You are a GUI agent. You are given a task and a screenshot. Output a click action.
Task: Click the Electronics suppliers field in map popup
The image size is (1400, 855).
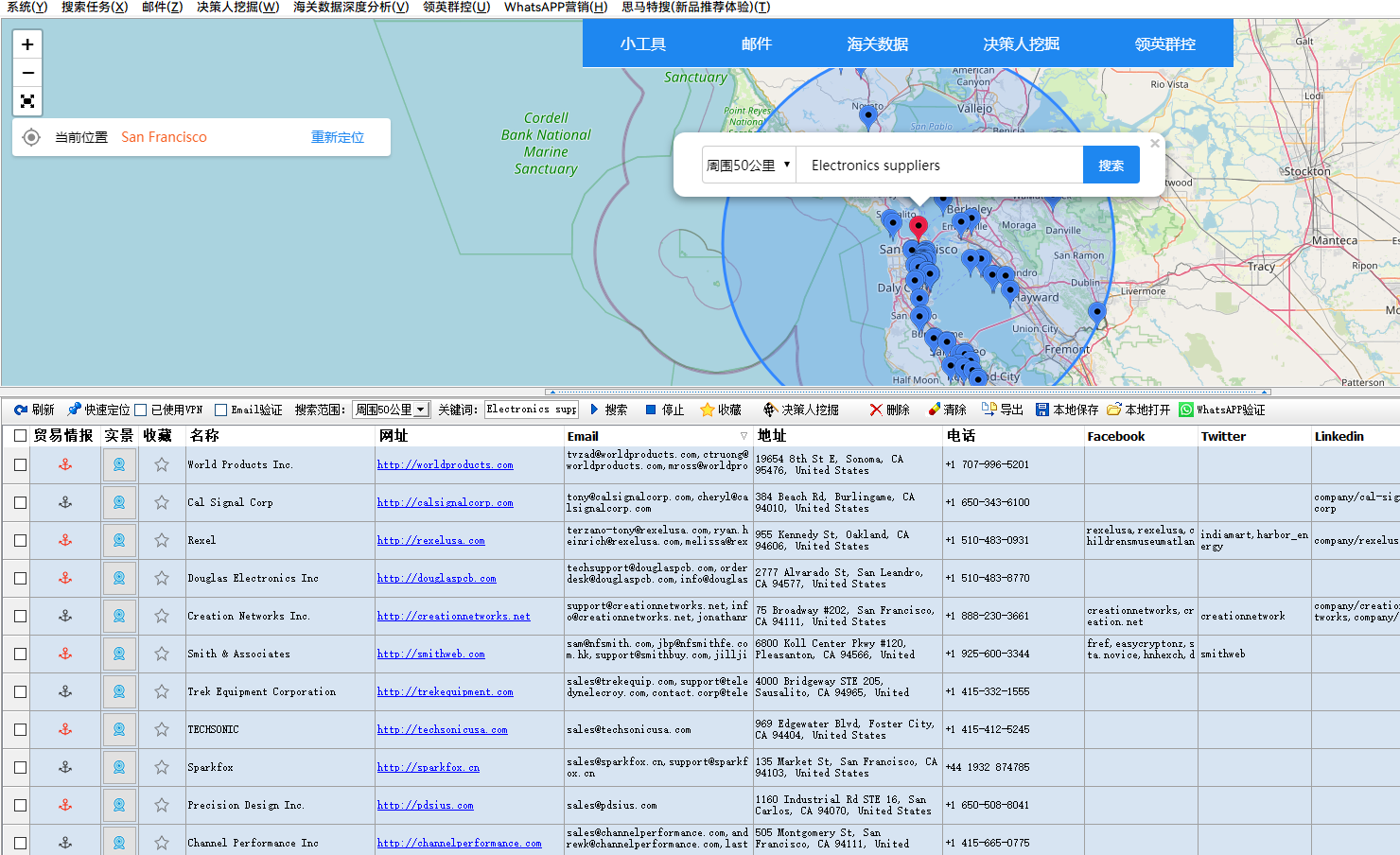click(x=939, y=166)
